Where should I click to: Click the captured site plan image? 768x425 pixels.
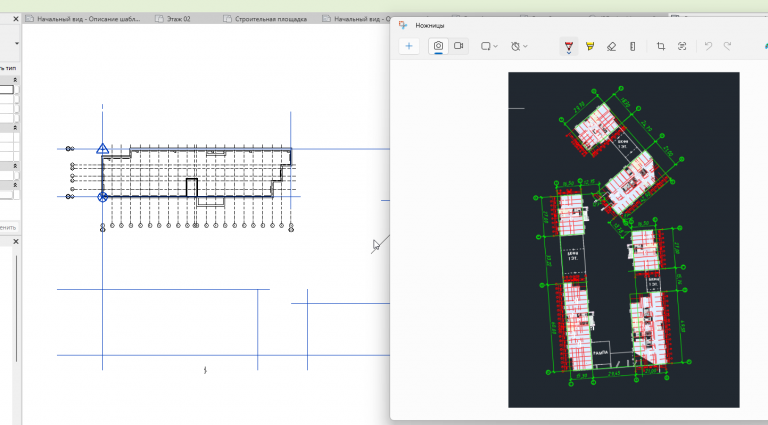[x=624, y=239]
